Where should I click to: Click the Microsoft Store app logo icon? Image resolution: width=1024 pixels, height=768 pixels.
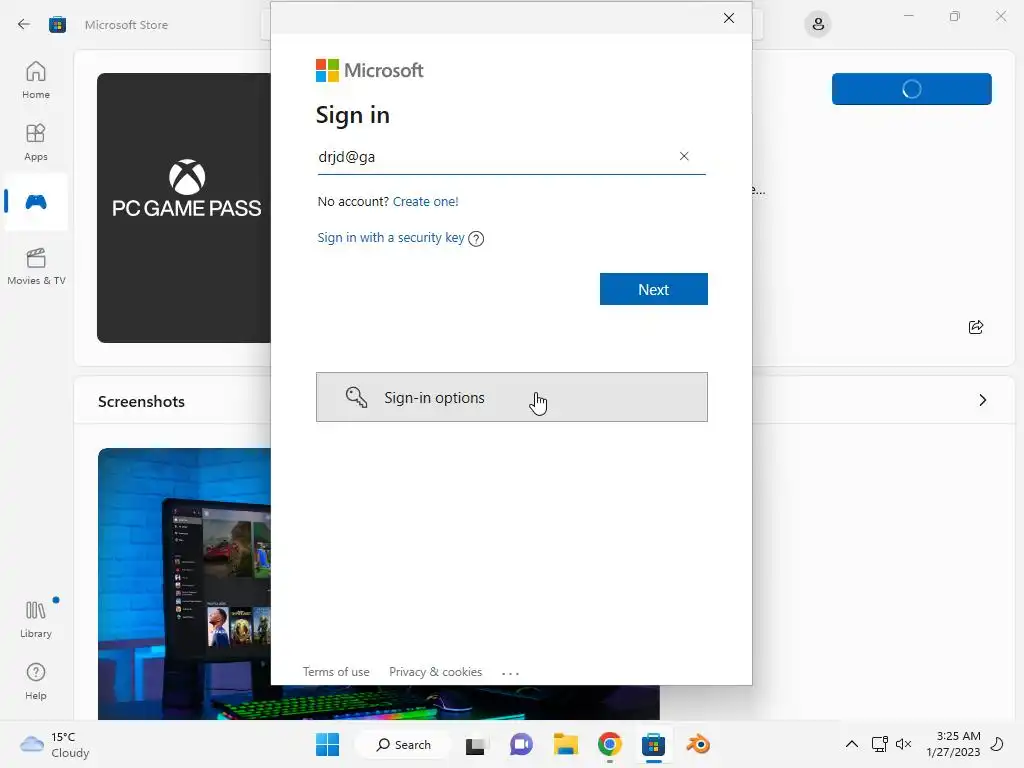(57, 25)
